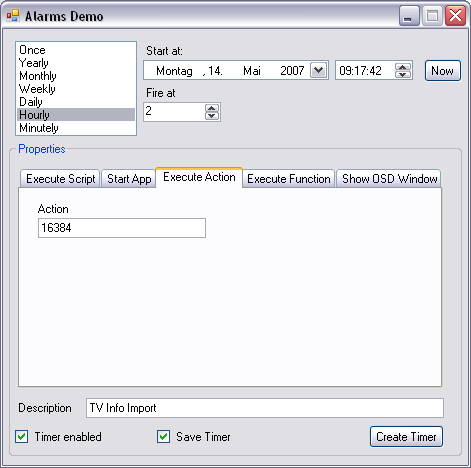Decrease the start time with down arrow
471x468 pixels.
point(403,74)
